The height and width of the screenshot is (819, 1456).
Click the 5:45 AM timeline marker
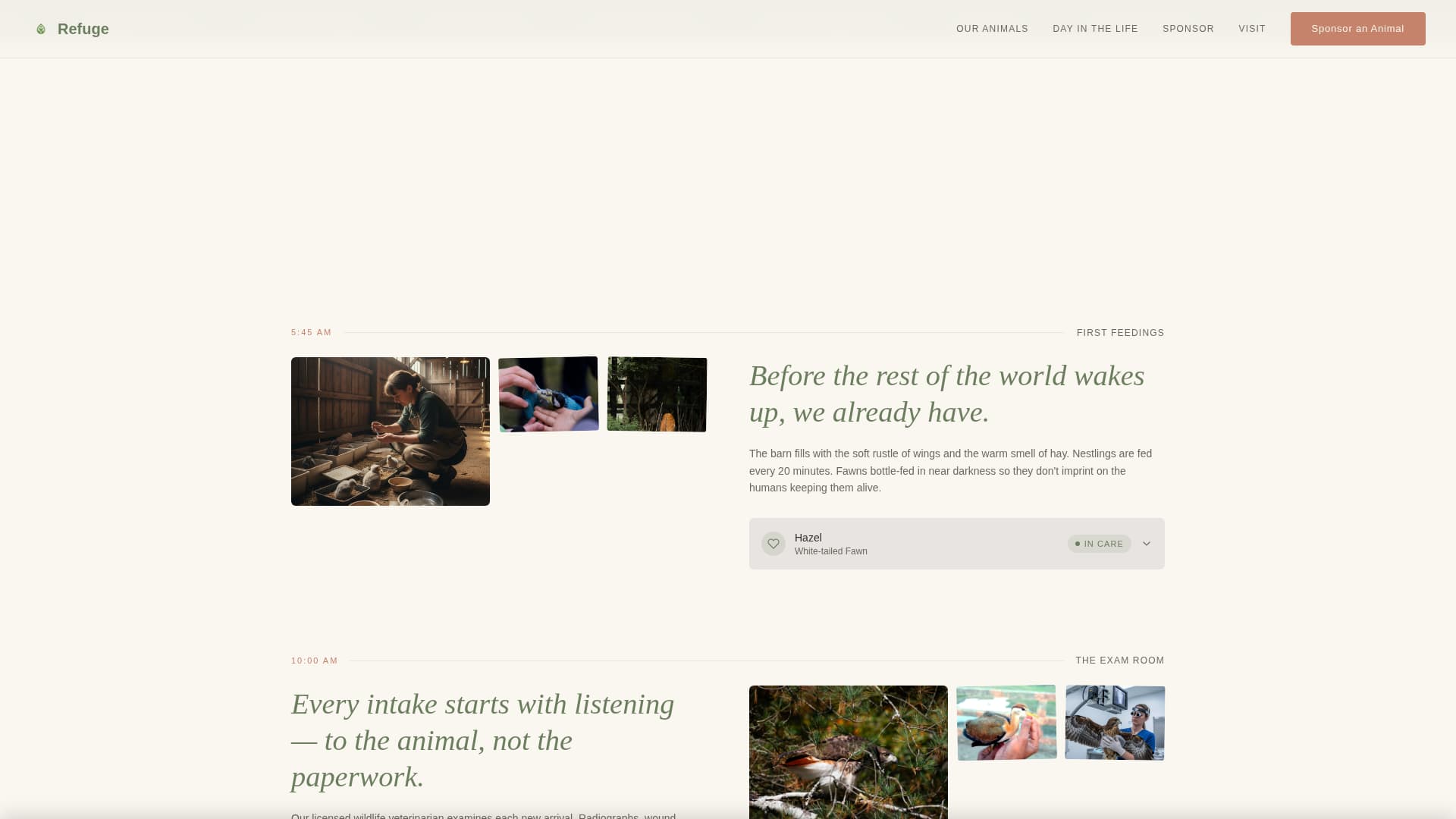point(312,332)
